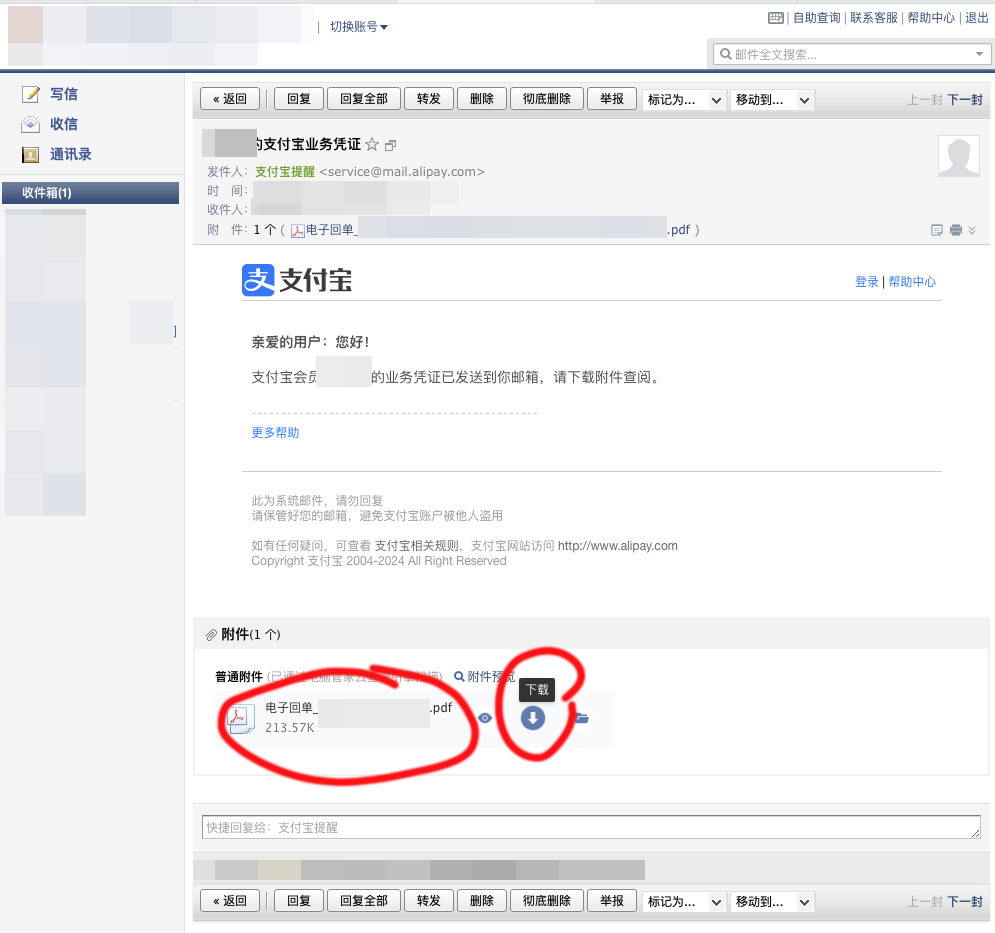
Task: Click the bottom 回复全部 button
Action: pyautogui.click(x=364, y=901)
